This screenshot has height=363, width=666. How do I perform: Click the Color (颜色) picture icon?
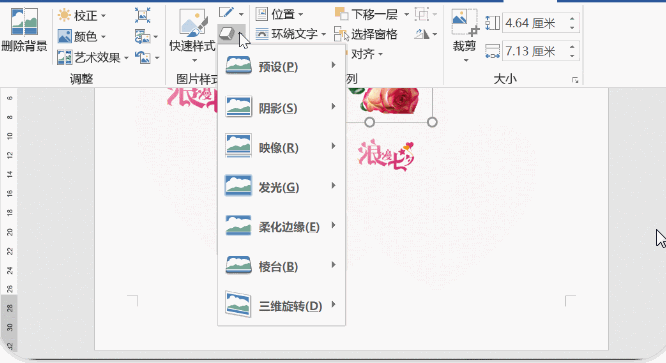tap(65, 37)
